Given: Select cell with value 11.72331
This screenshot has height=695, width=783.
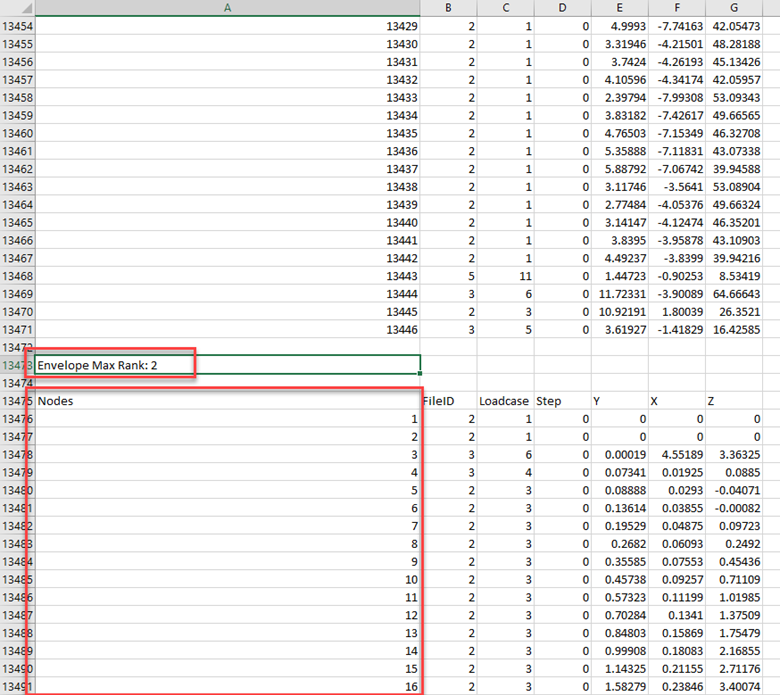Looking at the screenshot, I should click(x=619, y=294).
